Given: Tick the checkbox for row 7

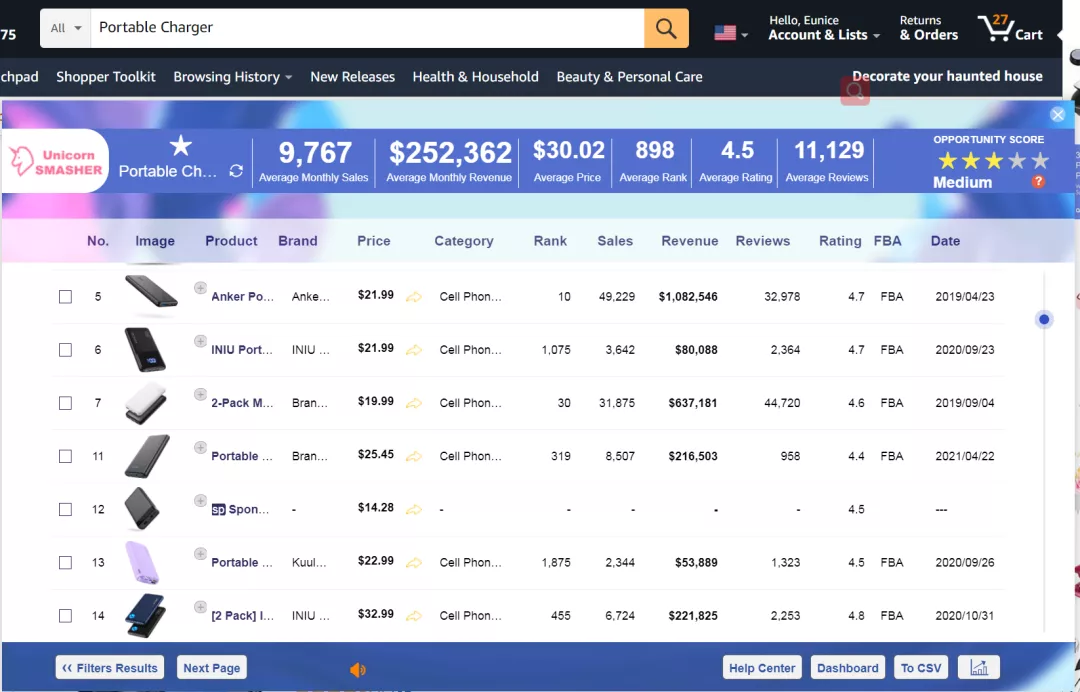Looking at the screenshot, I should tap(65, 403).
